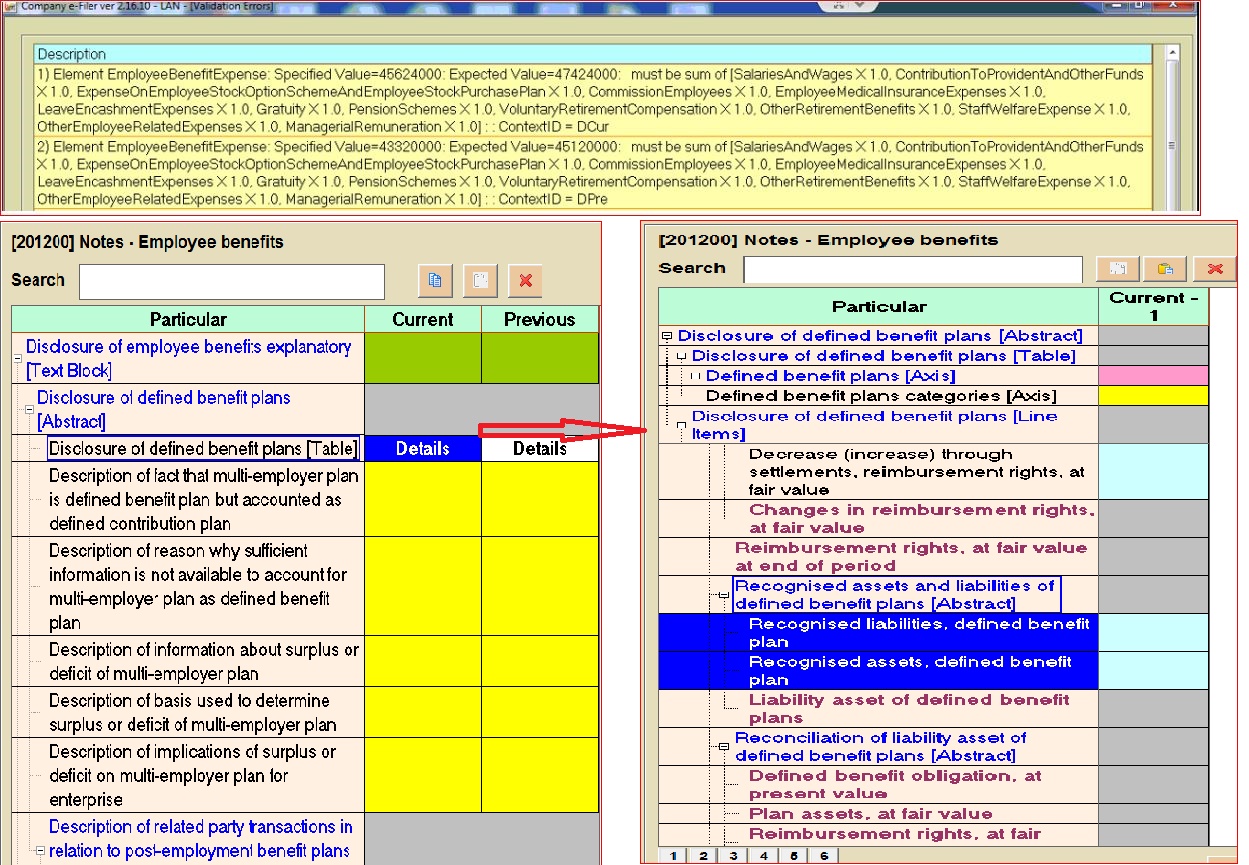This screenshot has width=1249, height=865.
Task: Select pink cell for Defined benefit plans [Axis]
Action: (x=1153, y=376)
